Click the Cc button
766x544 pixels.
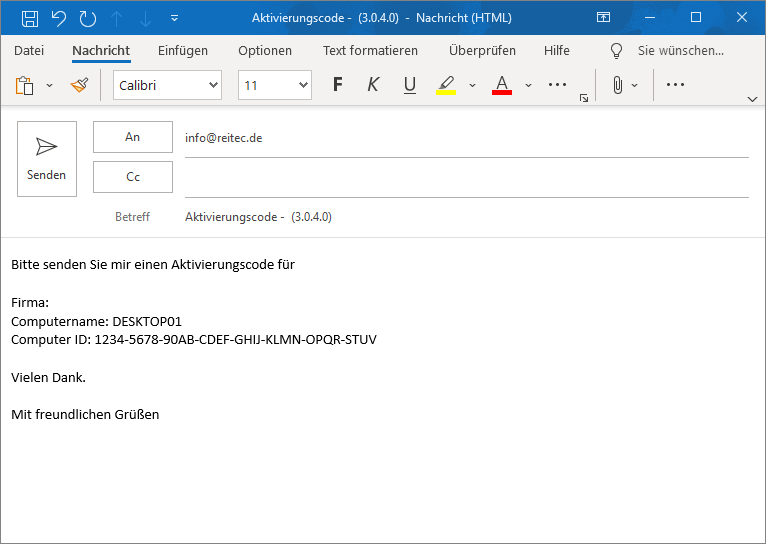(133, 177)
